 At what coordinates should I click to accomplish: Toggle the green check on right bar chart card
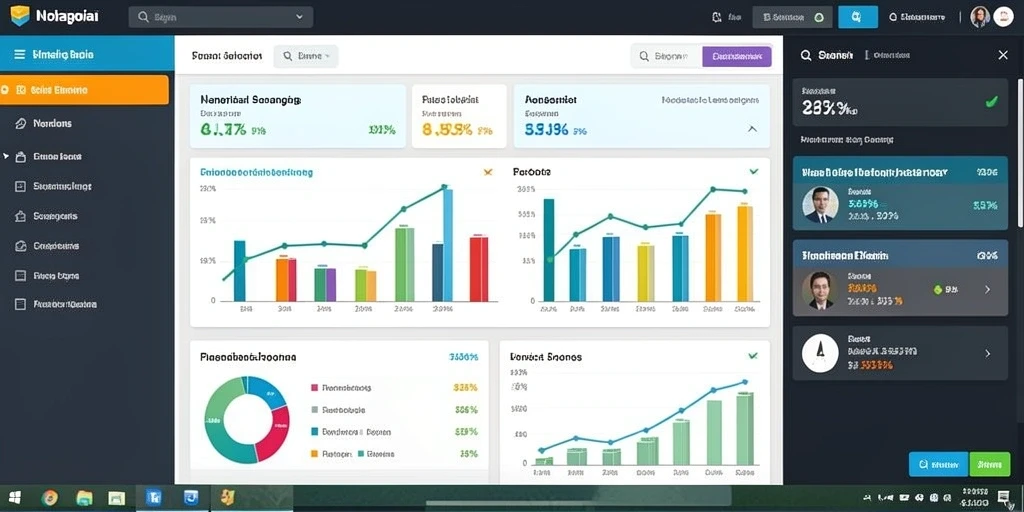(x=754, y=172)
